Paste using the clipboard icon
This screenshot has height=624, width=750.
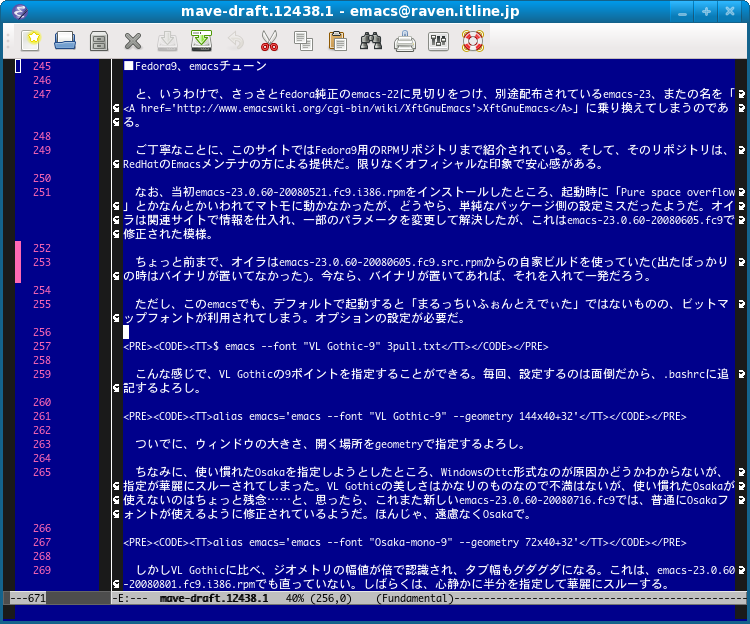coord(337,41)
